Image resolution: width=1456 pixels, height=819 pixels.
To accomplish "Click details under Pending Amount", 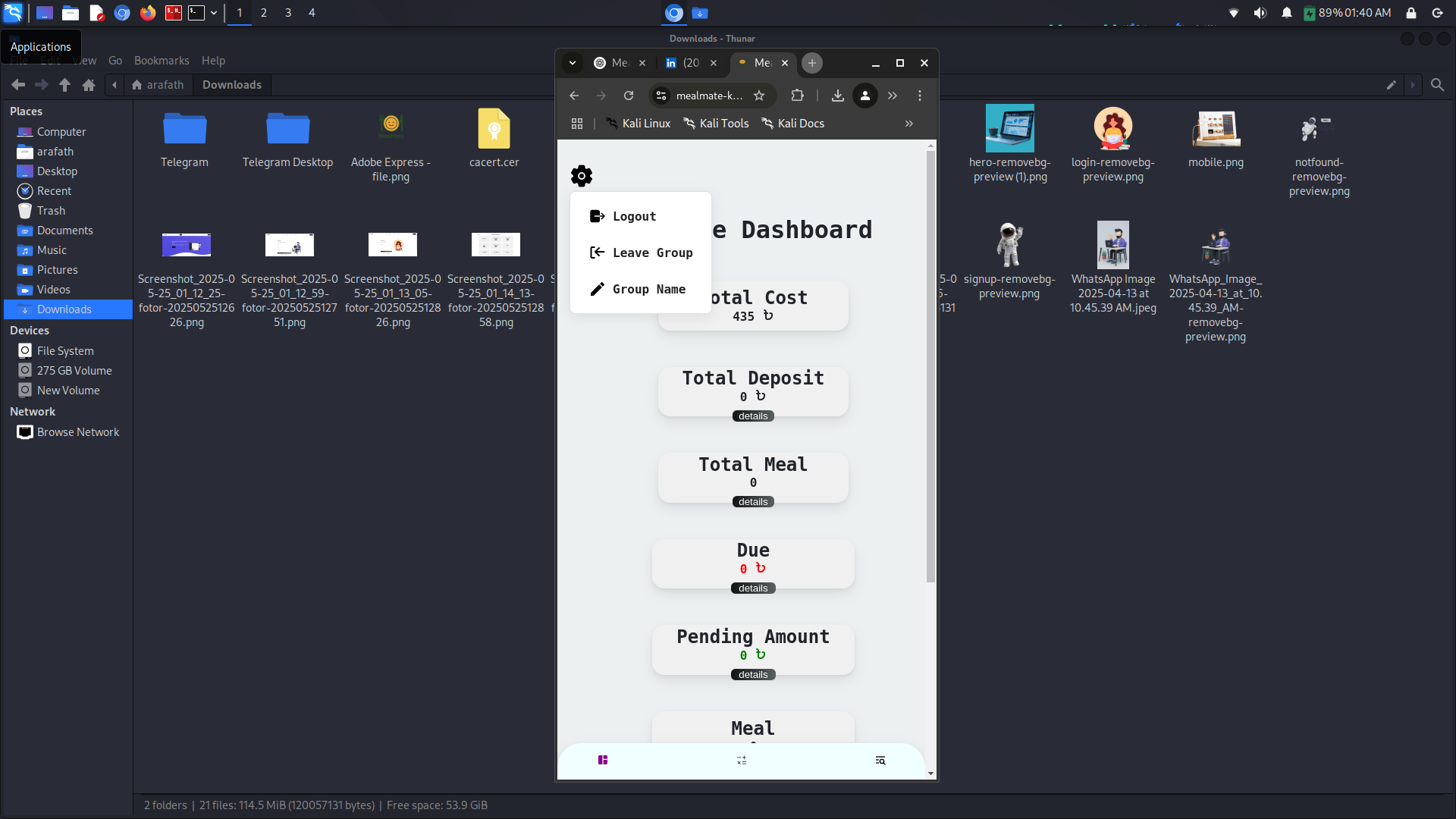I will pyautogui.click(x=753, y=675).
